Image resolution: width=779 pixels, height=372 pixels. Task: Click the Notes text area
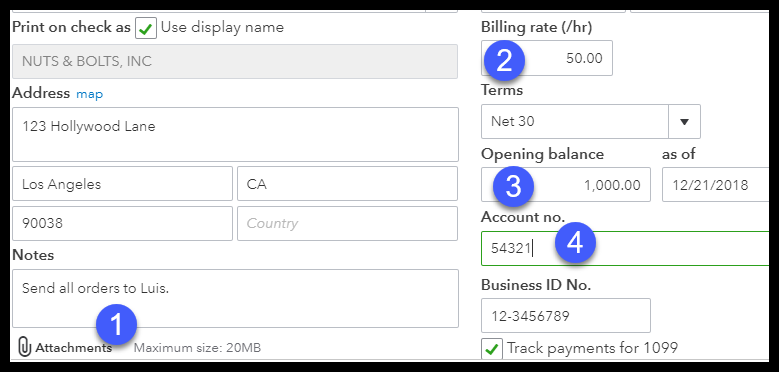point(235,298)
